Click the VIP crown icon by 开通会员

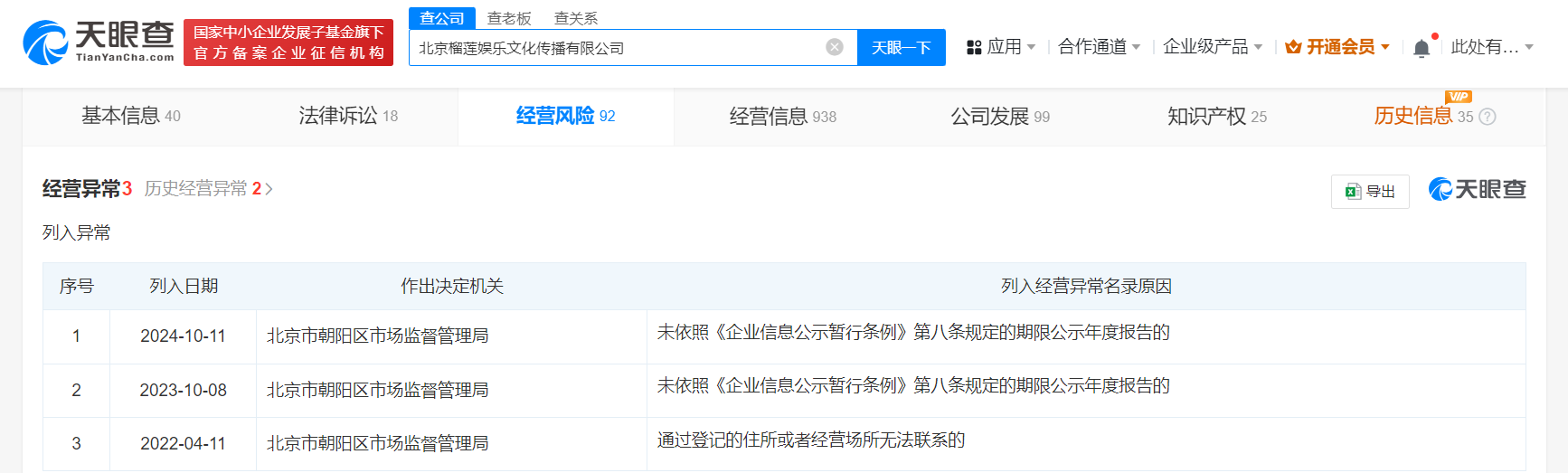[x=1293, y=47]
